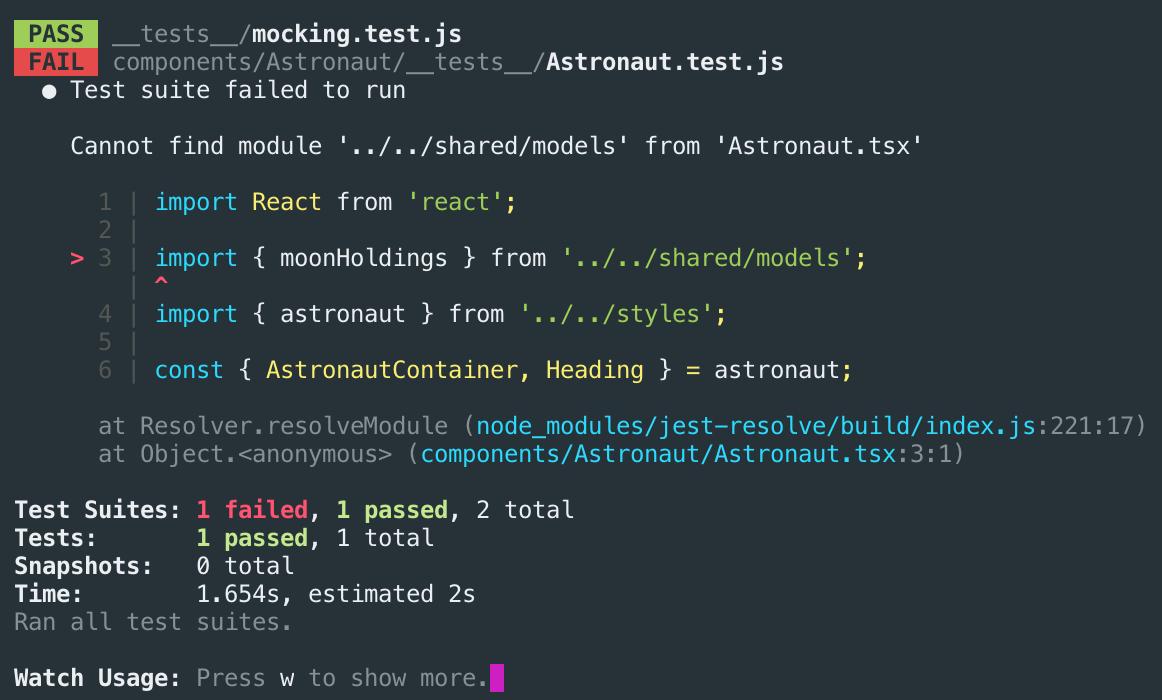The width and height of the screenshot is (1162, 700).
Task: Click the red FAIL badge
Action: [x=56, y=62]
